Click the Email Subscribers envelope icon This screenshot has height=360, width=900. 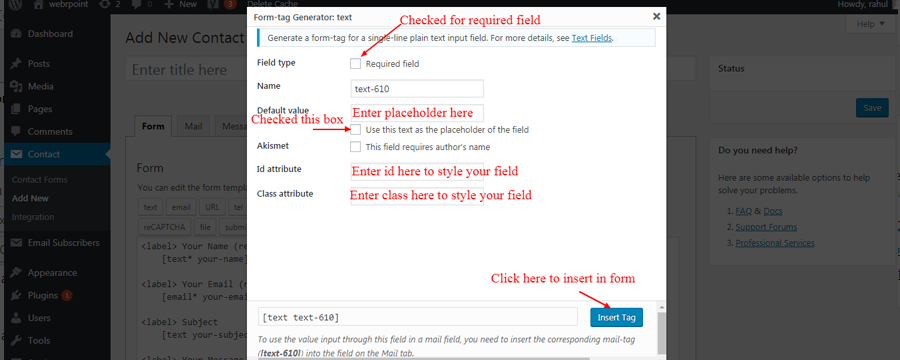[x=16, y=243]
